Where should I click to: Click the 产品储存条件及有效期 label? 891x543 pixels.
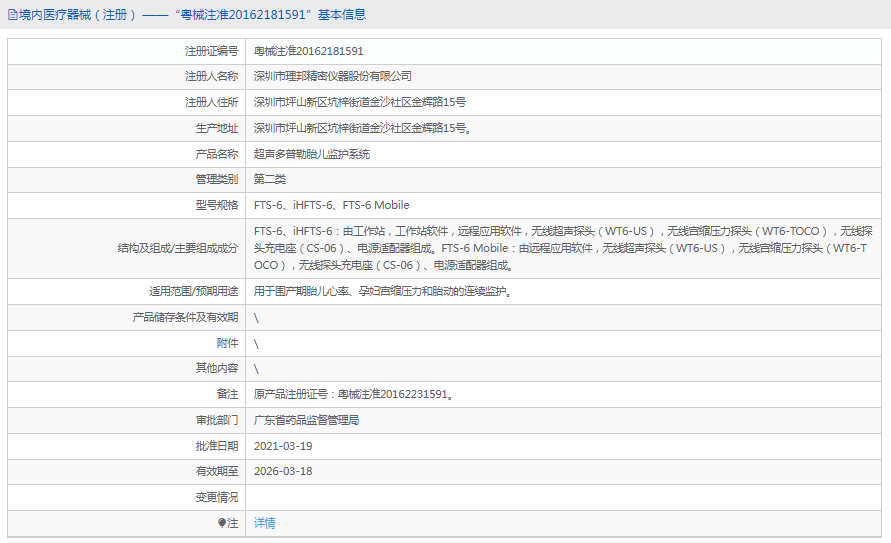click(x=185, y=317)
